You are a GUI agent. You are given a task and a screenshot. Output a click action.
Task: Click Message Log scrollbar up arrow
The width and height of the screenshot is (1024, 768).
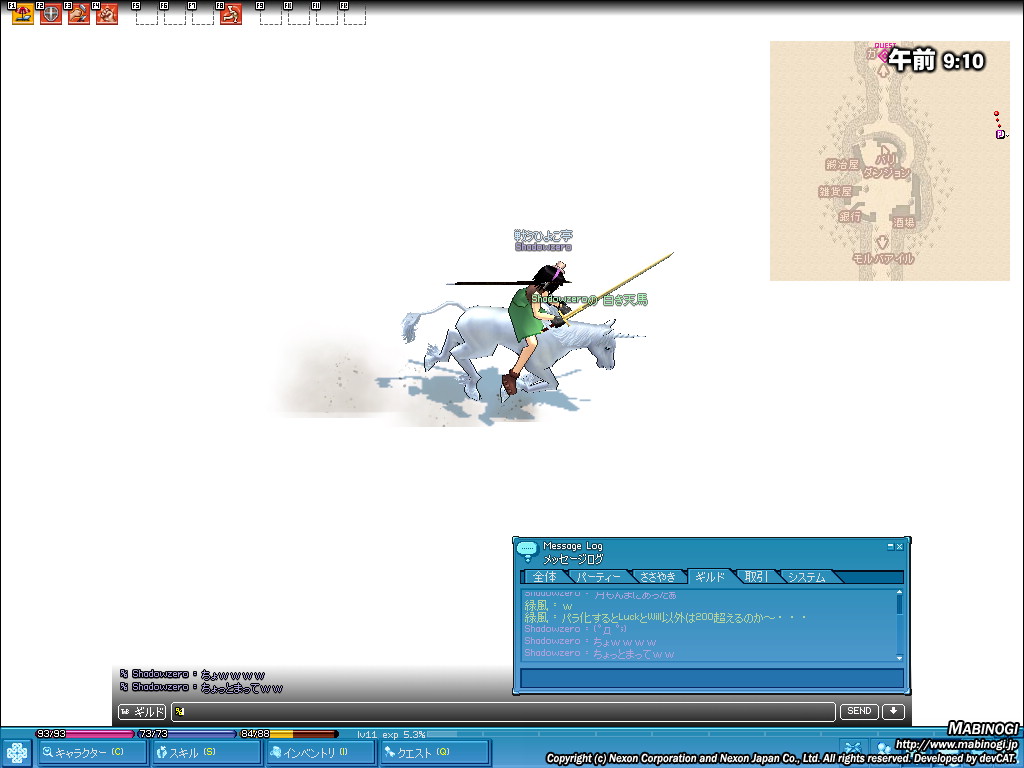click(x=899, y=592)
